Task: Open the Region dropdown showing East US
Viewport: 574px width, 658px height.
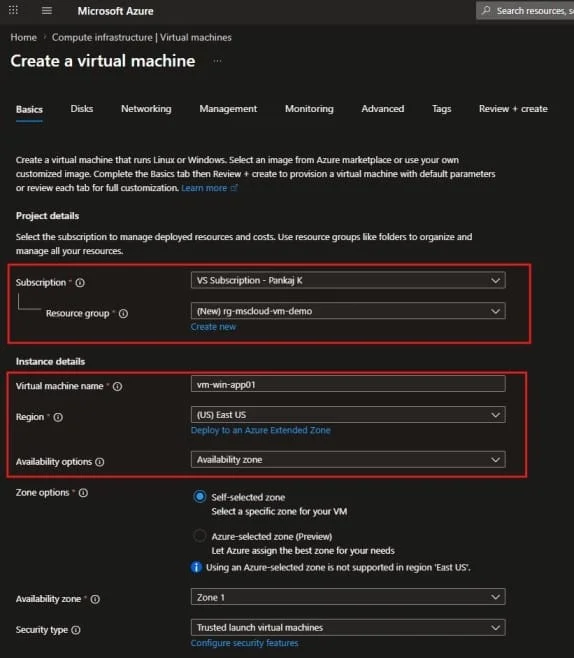Action: pyautogui.click(x=348, y=415)
